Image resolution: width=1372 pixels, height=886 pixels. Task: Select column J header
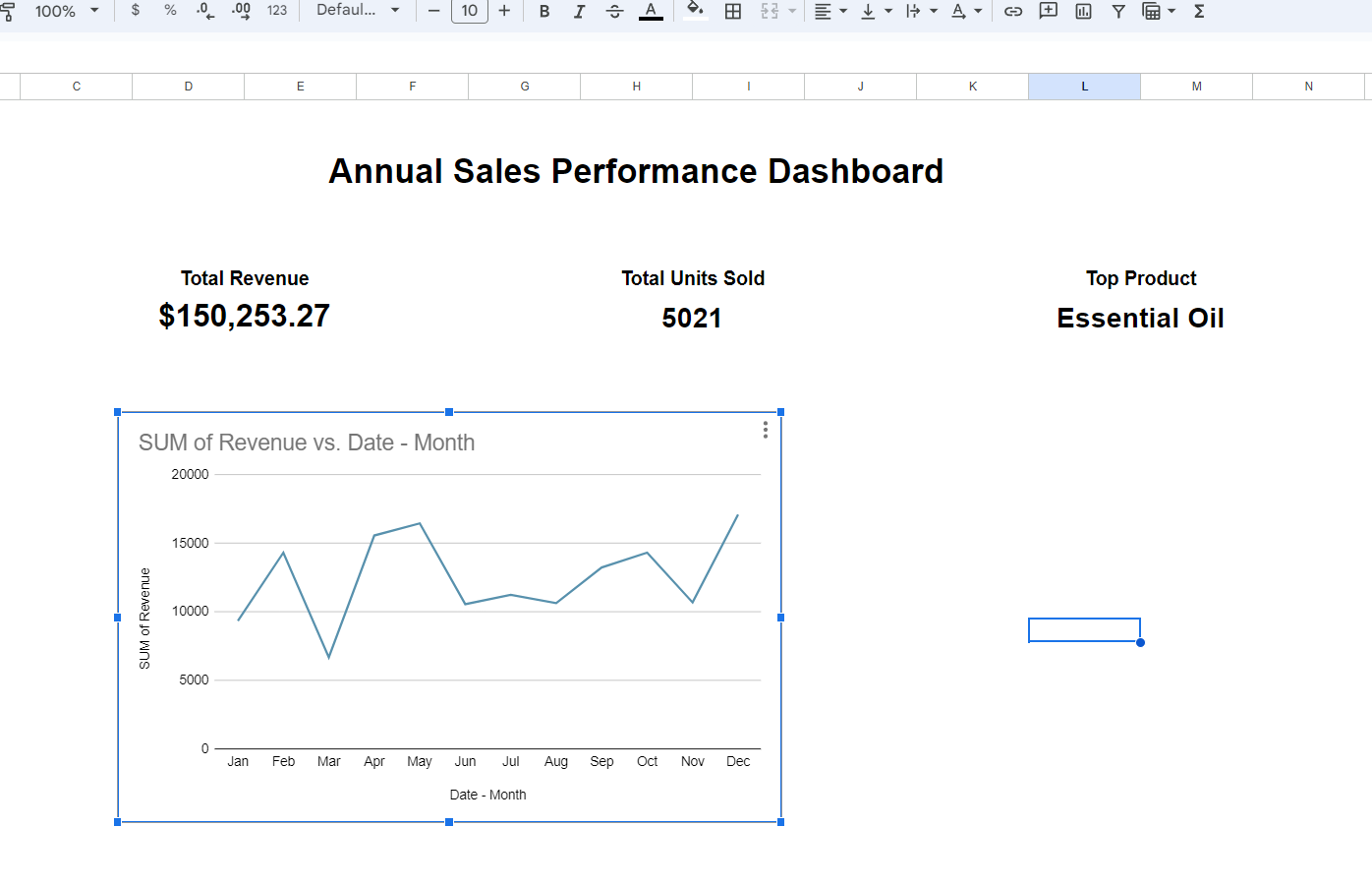pyautogui.click(x=861, y=87)
